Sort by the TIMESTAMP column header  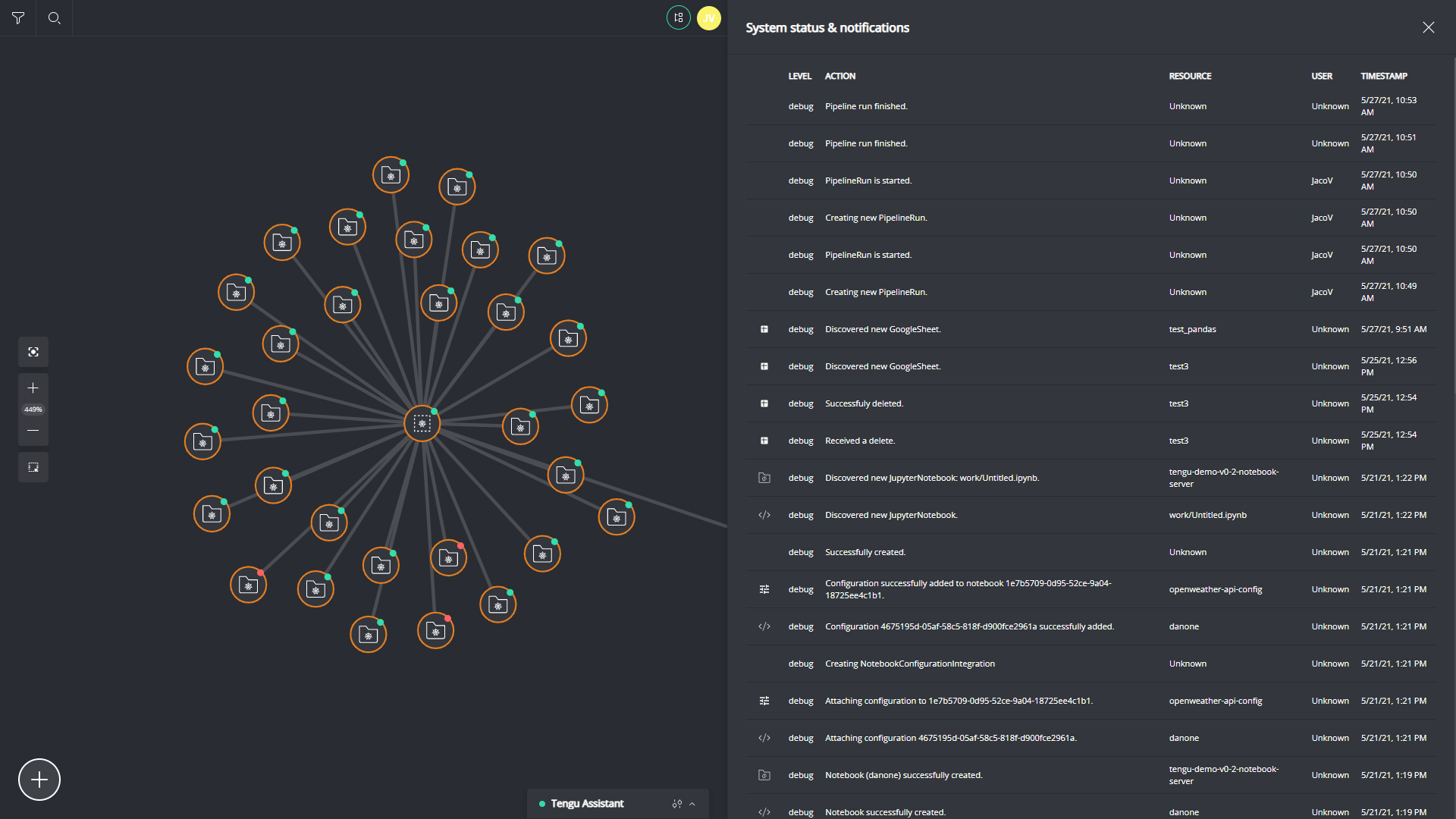(1383, 76)
